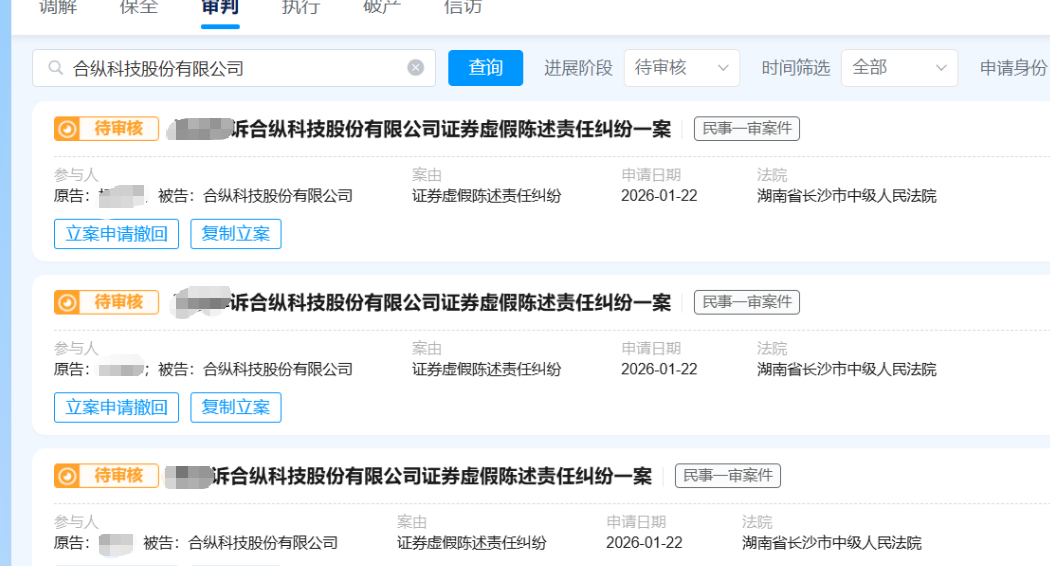Click second case's 湖南省长沙市中级人民法院 text
The width and height of the screenshot is (1050, 566).
tap(846, 369)
